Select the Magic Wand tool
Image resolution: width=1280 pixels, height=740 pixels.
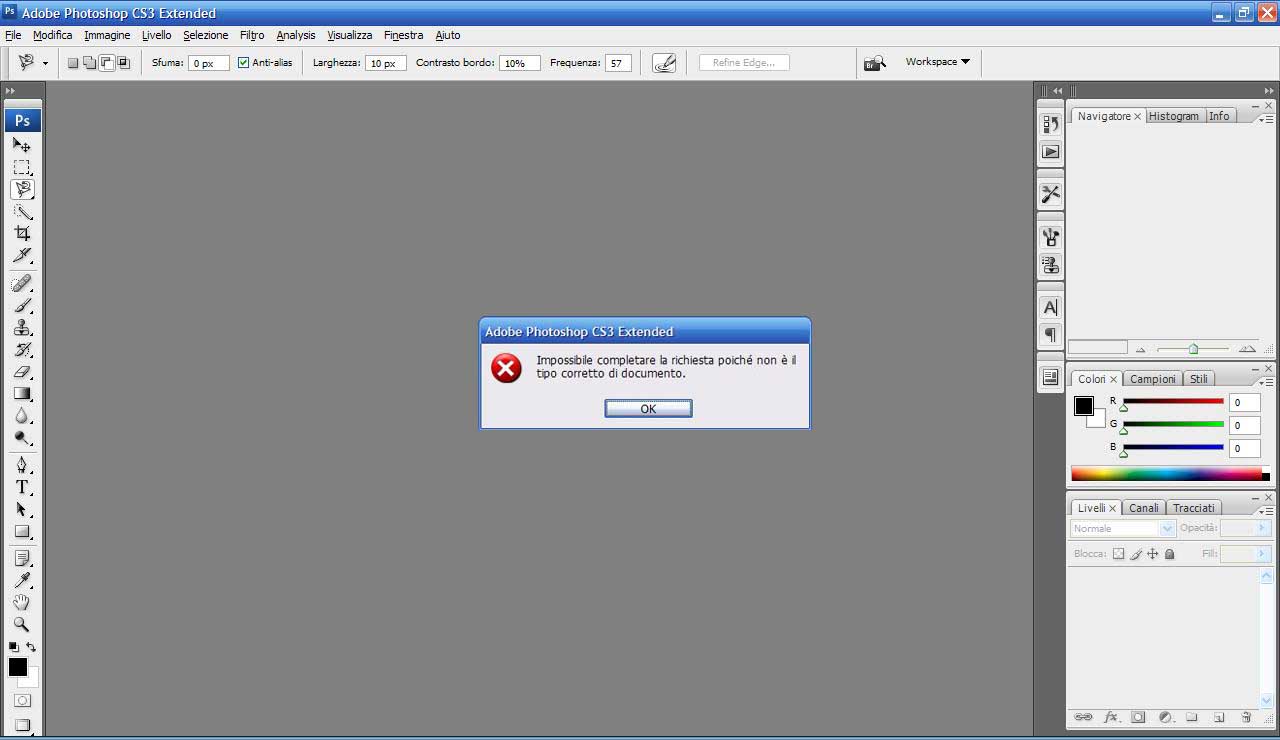point(22,211)
